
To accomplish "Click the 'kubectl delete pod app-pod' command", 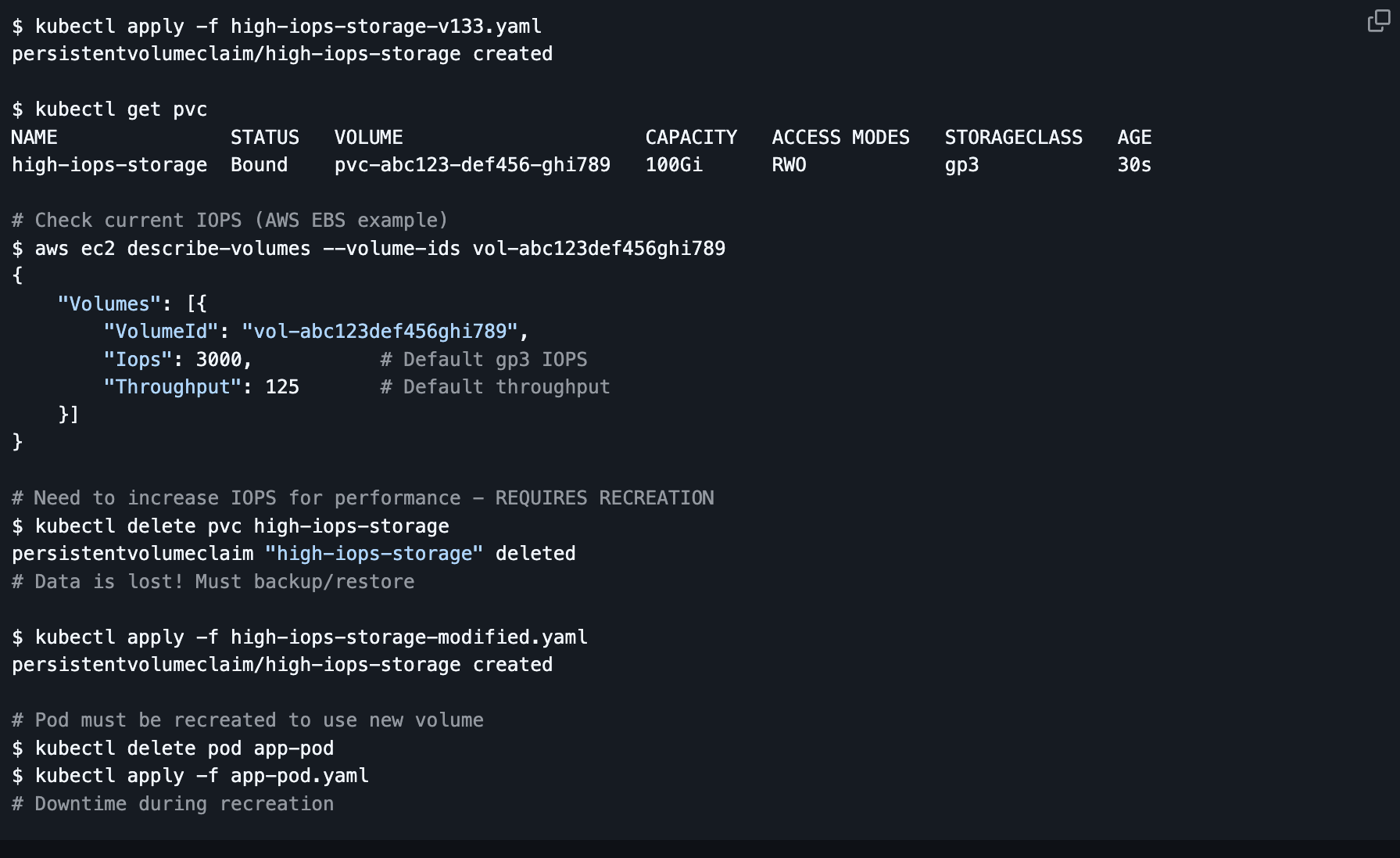I will pos(184,749).
